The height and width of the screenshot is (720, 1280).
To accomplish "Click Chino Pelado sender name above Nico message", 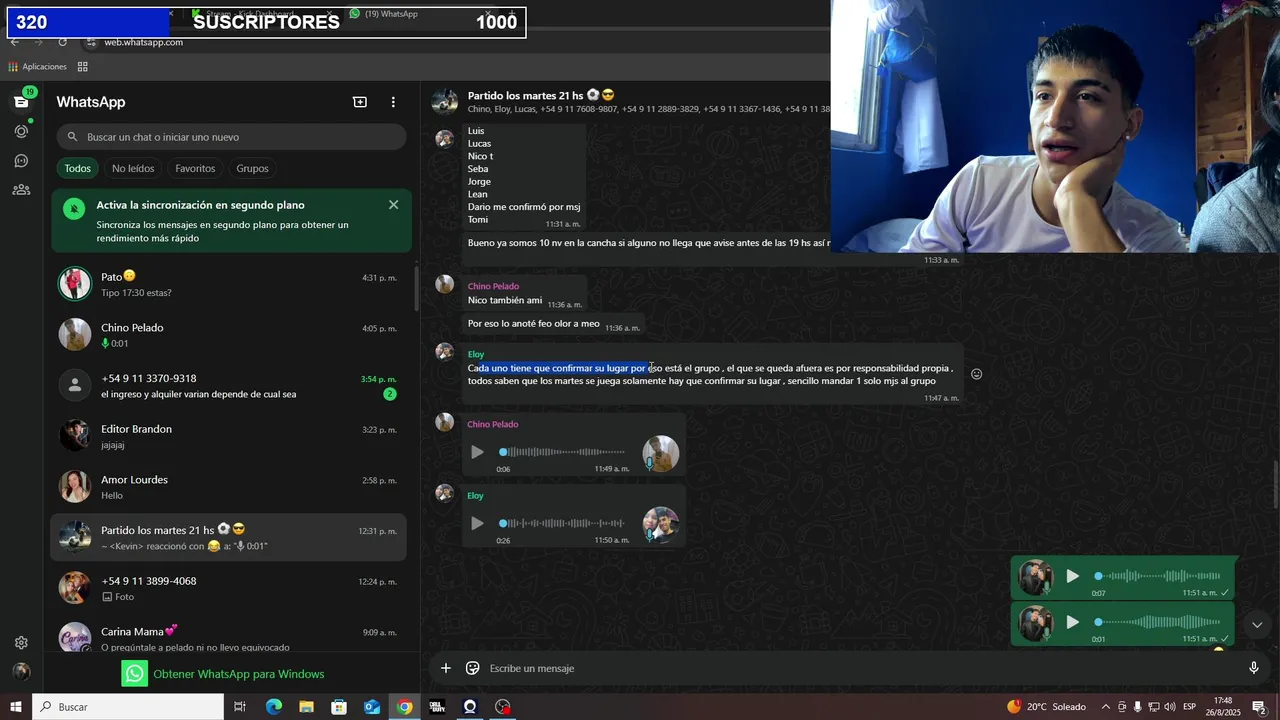I will [493, 286].
